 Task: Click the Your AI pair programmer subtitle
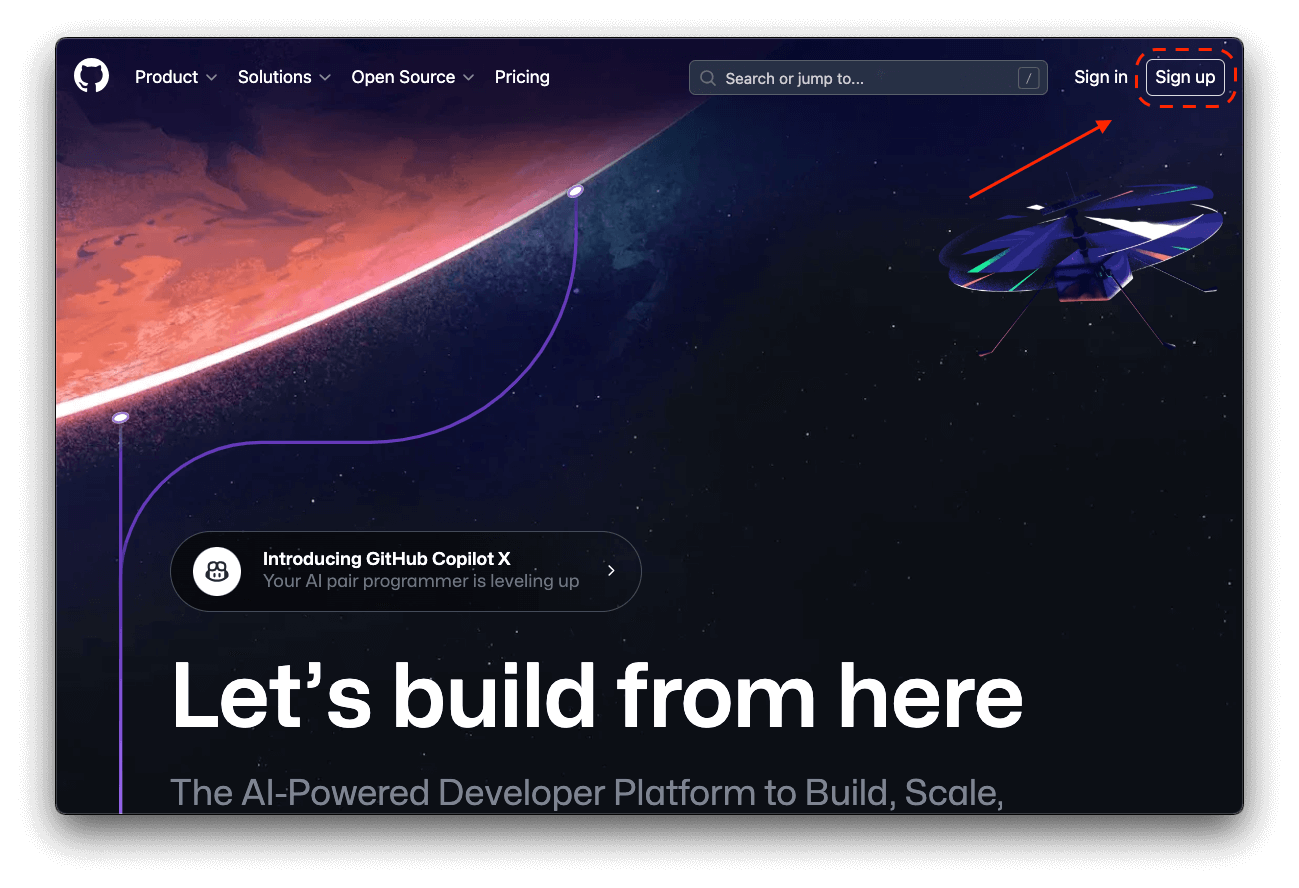pos(421,581)
